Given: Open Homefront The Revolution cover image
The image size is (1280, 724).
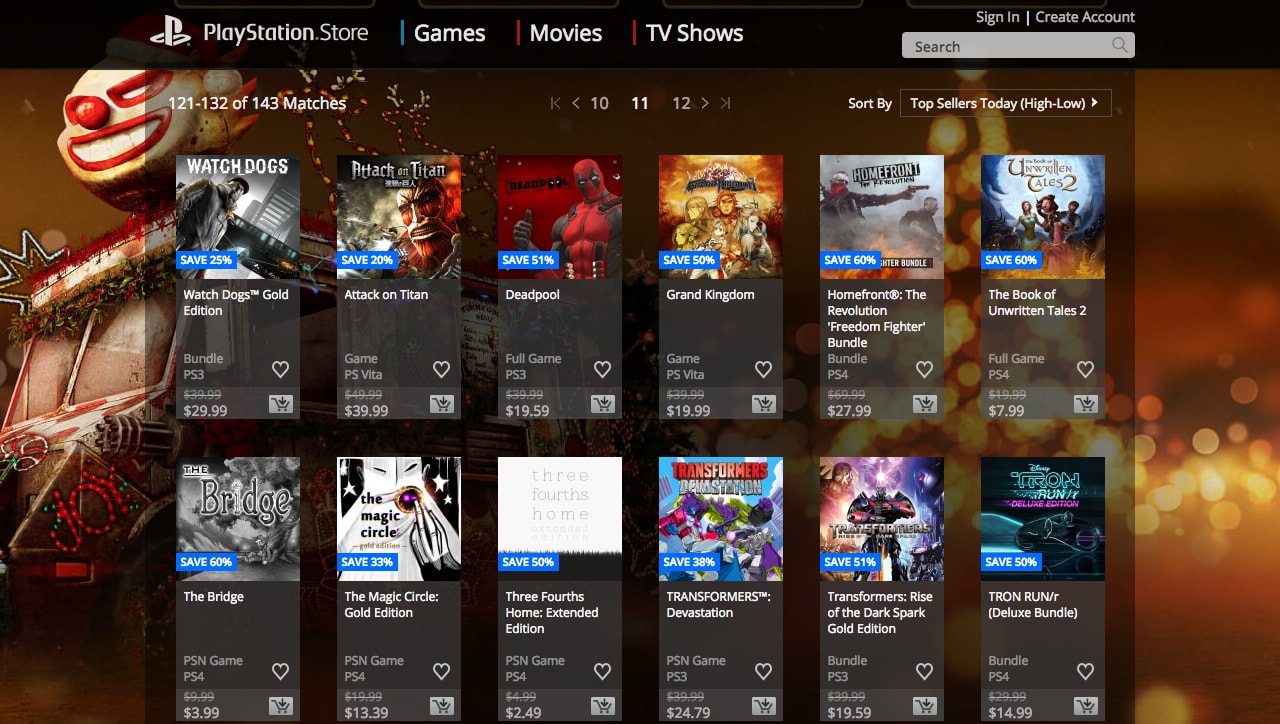Looking at the screenshot, I should point(882,216).
